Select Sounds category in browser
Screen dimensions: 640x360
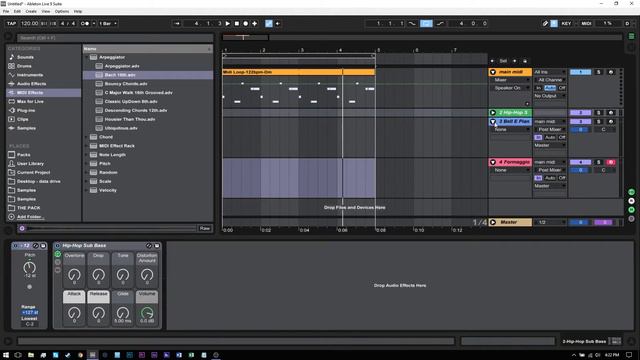pyautogui.click(x=25, y=57)
